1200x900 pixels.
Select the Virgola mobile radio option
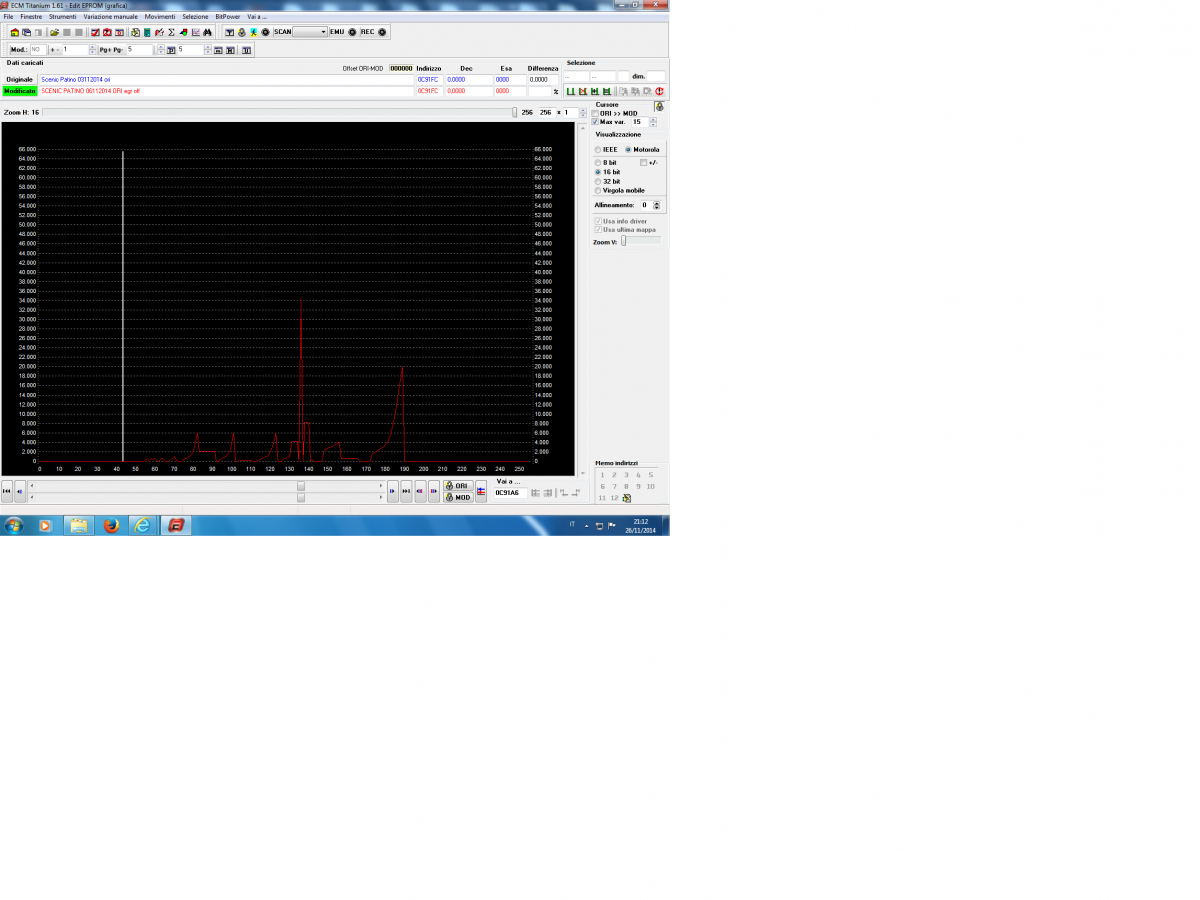[x=598, y=190]
